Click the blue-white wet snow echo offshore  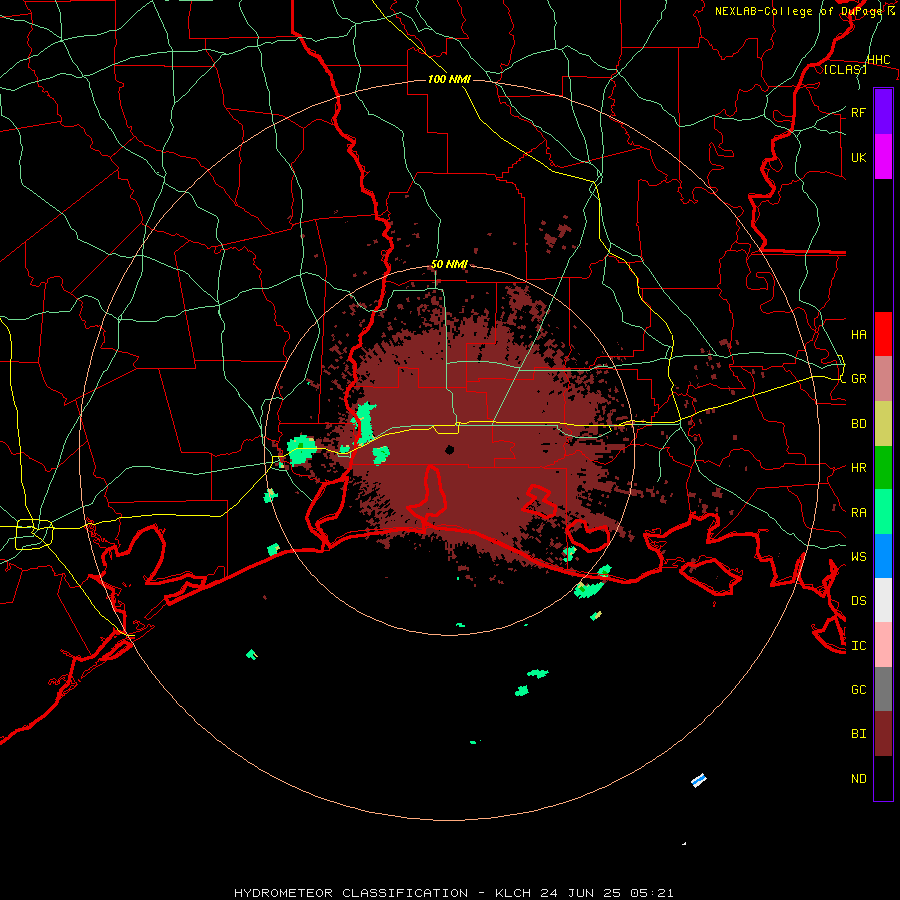pyautogui.click(x=699, y=780)
